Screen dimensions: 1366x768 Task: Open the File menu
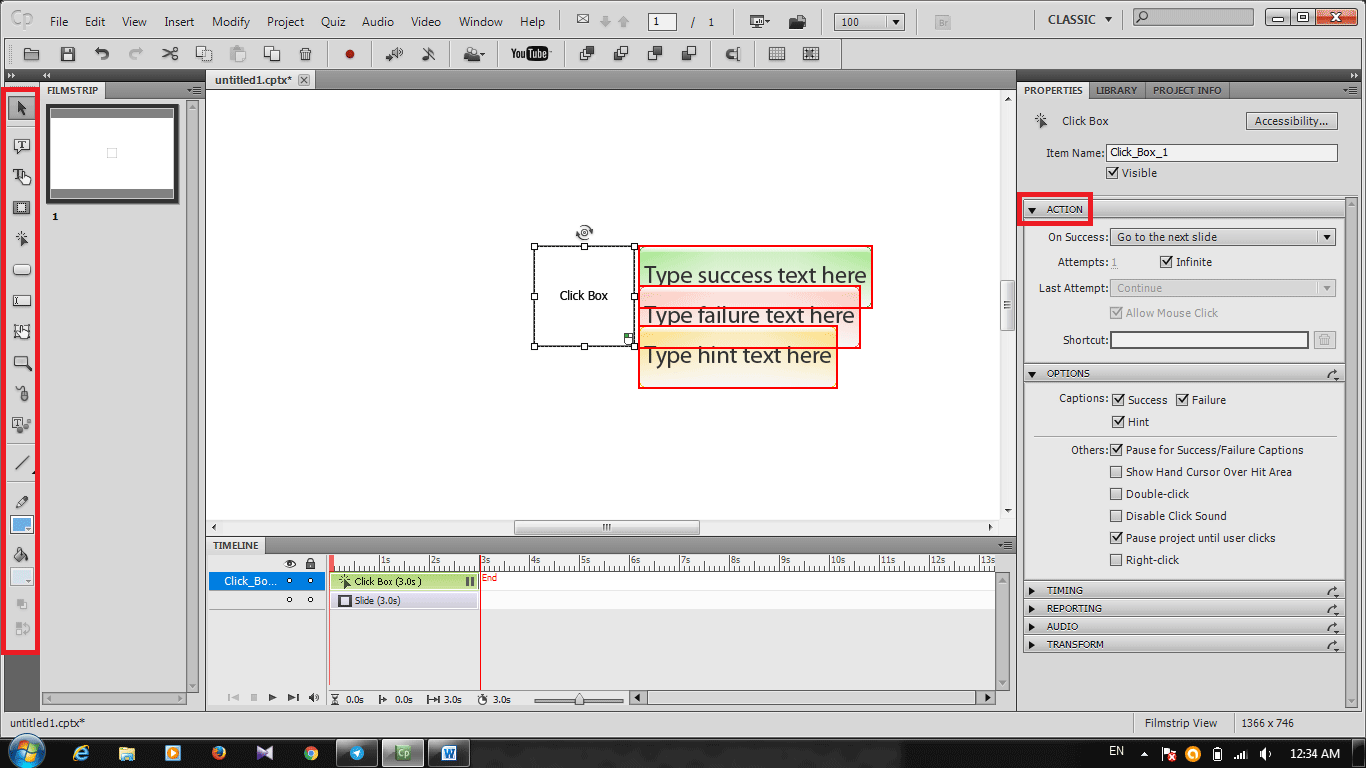pyautogui.click(x=59, y=21)
